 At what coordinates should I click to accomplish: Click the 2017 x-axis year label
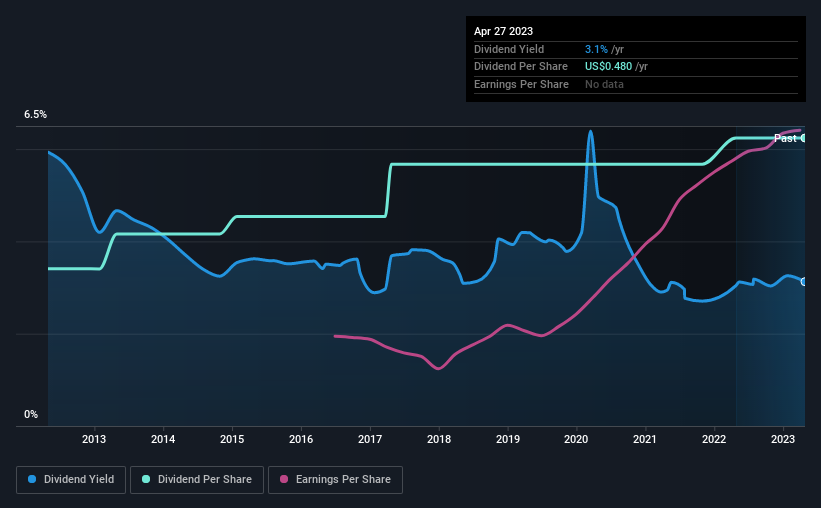pos(370,439)
